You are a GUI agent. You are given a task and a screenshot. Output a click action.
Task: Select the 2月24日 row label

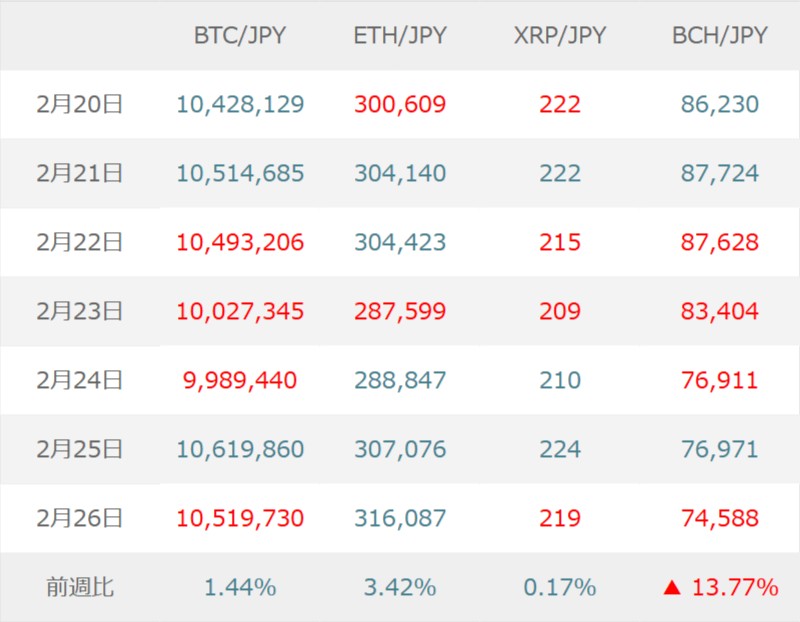coord(79,380)
